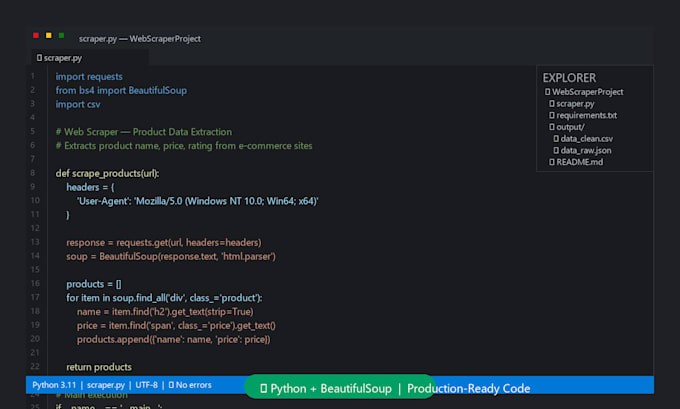The height and width of the screenshot is (409, 680).
Task: Click the import csv line
Action: [78, 105]
